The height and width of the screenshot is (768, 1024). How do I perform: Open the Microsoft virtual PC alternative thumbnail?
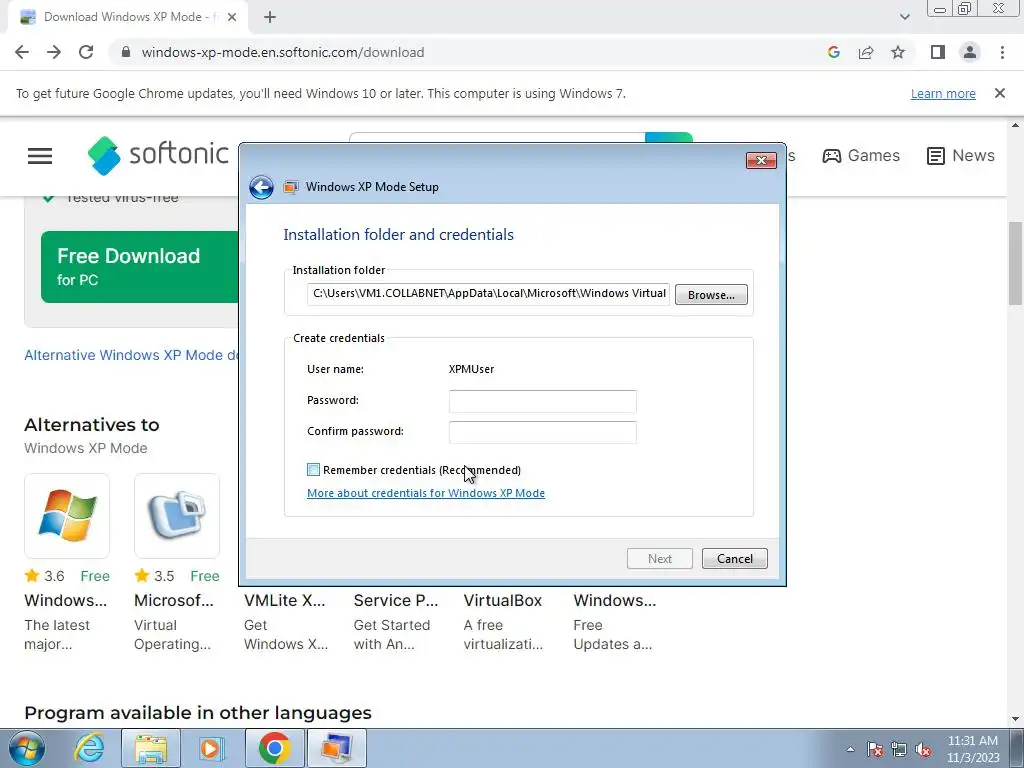tap(177, 516)
